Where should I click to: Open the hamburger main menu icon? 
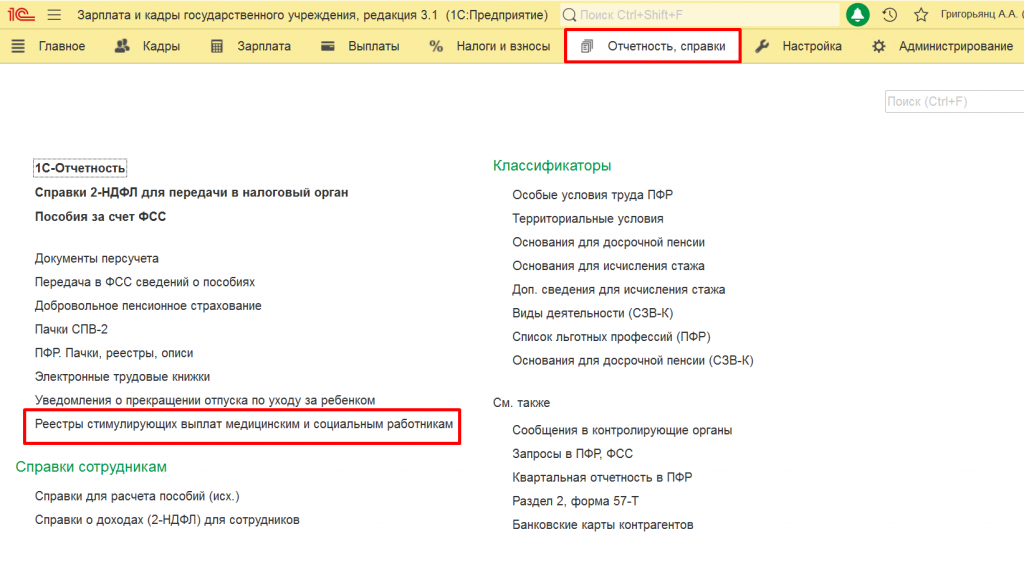(x=54, y=15)
